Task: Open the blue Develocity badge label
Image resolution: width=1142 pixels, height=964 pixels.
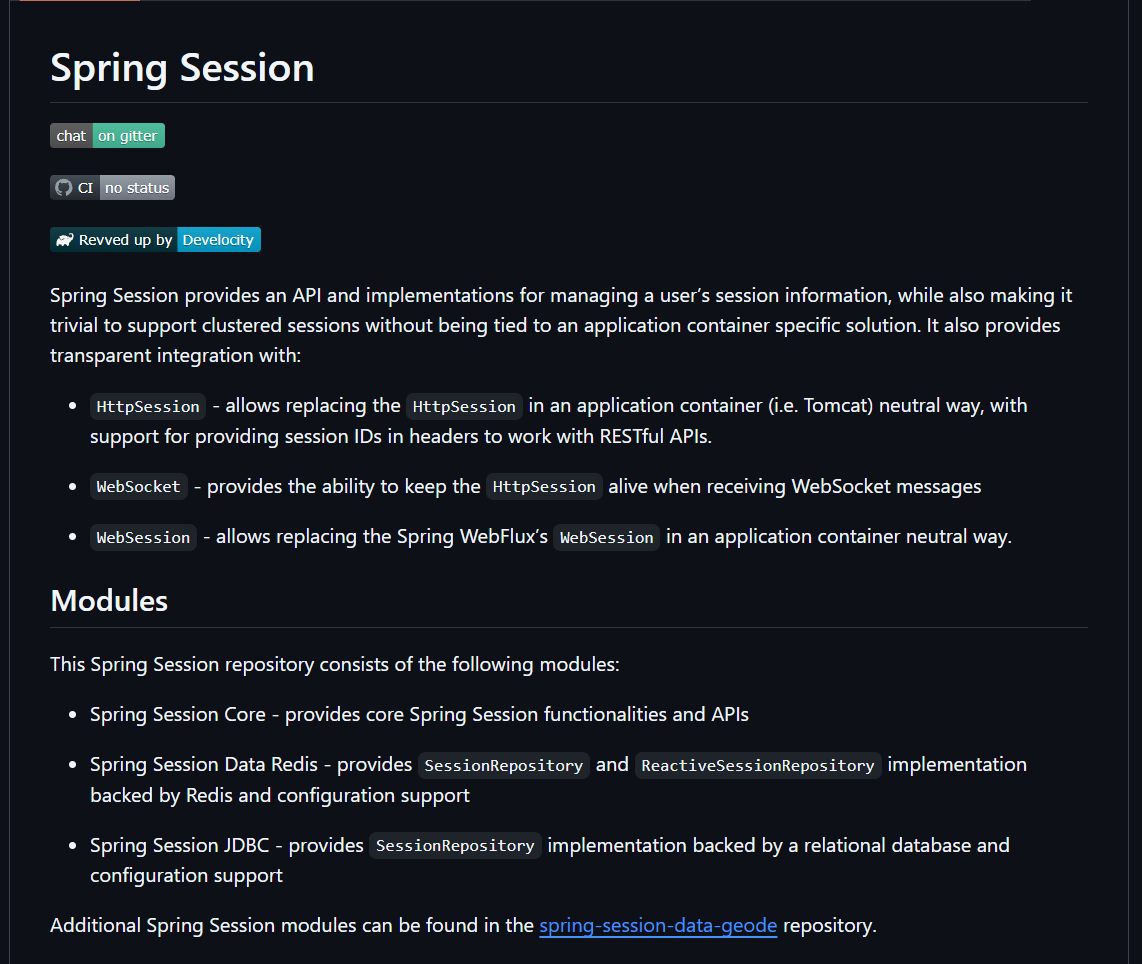Action: click(x=219, y=240)
